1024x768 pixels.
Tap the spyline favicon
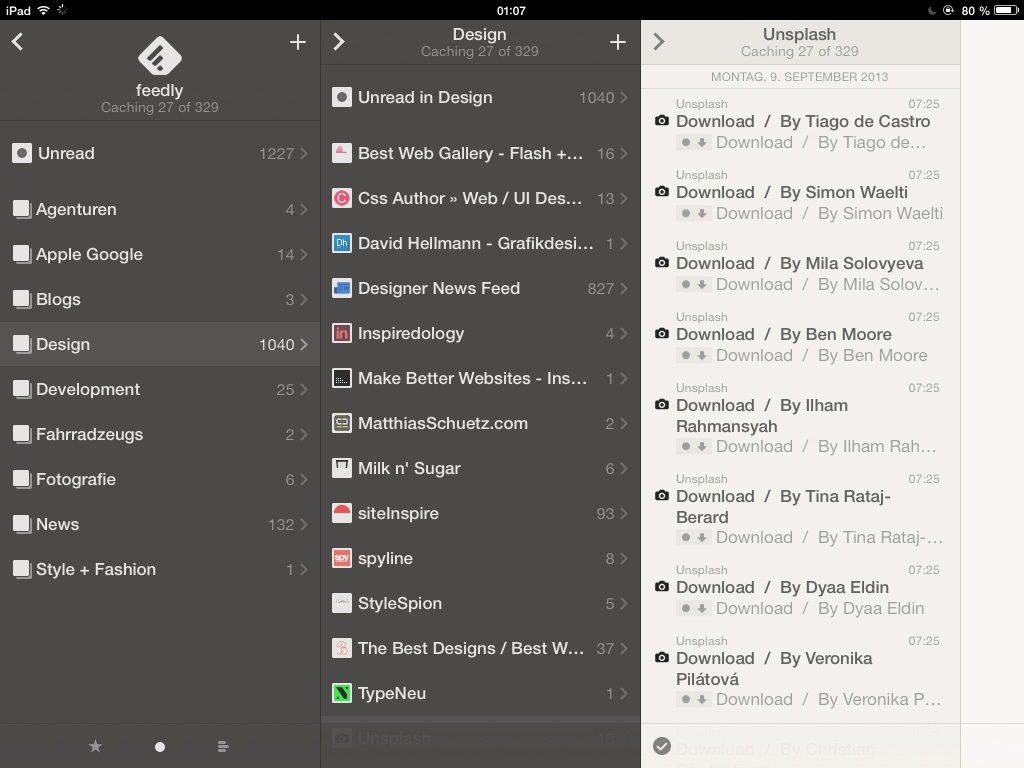point(342,558)
